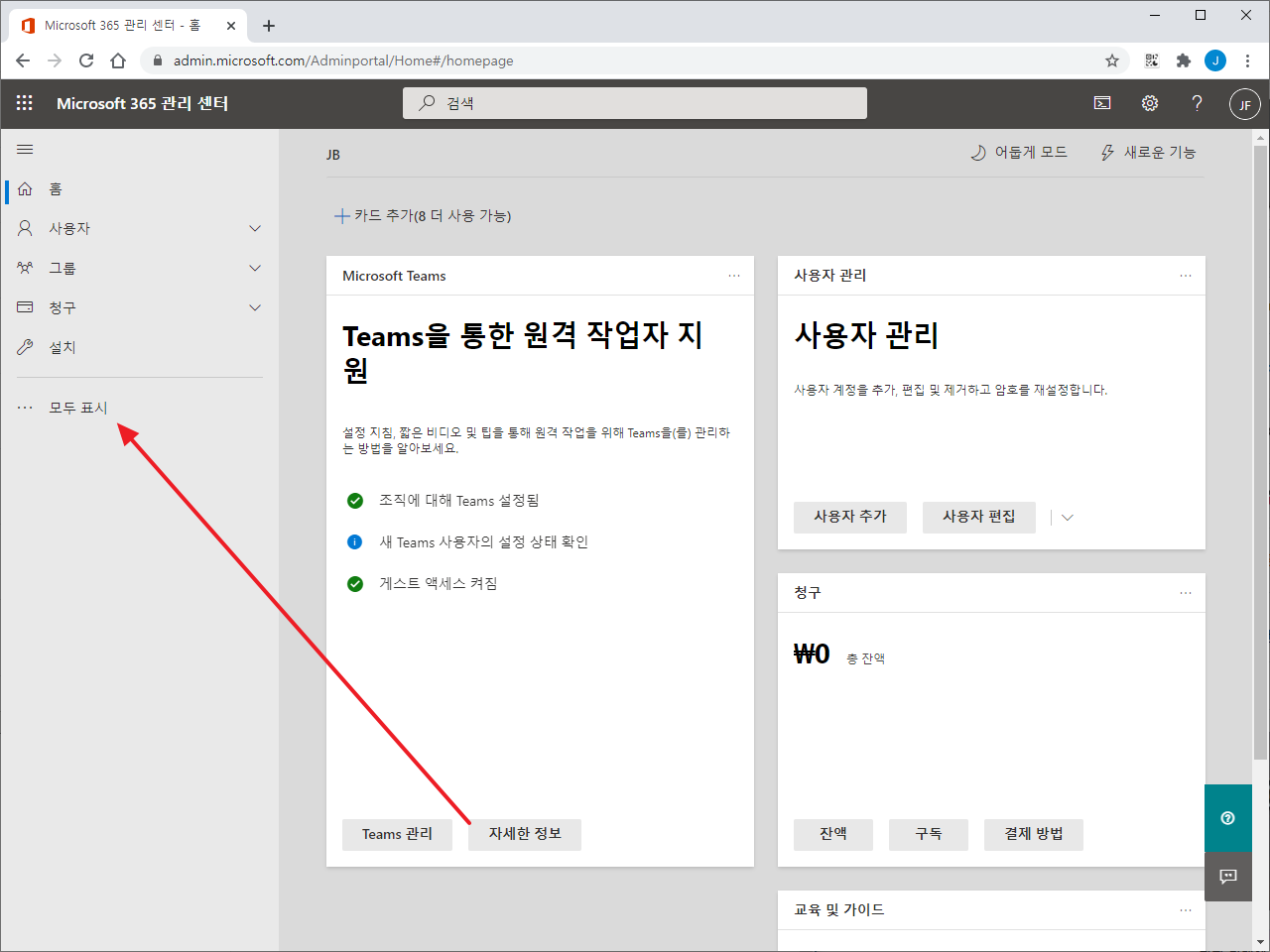1270x952 pixels.
Task: Open 교육 및 가이드 card more options
Action: (1186, 910)
